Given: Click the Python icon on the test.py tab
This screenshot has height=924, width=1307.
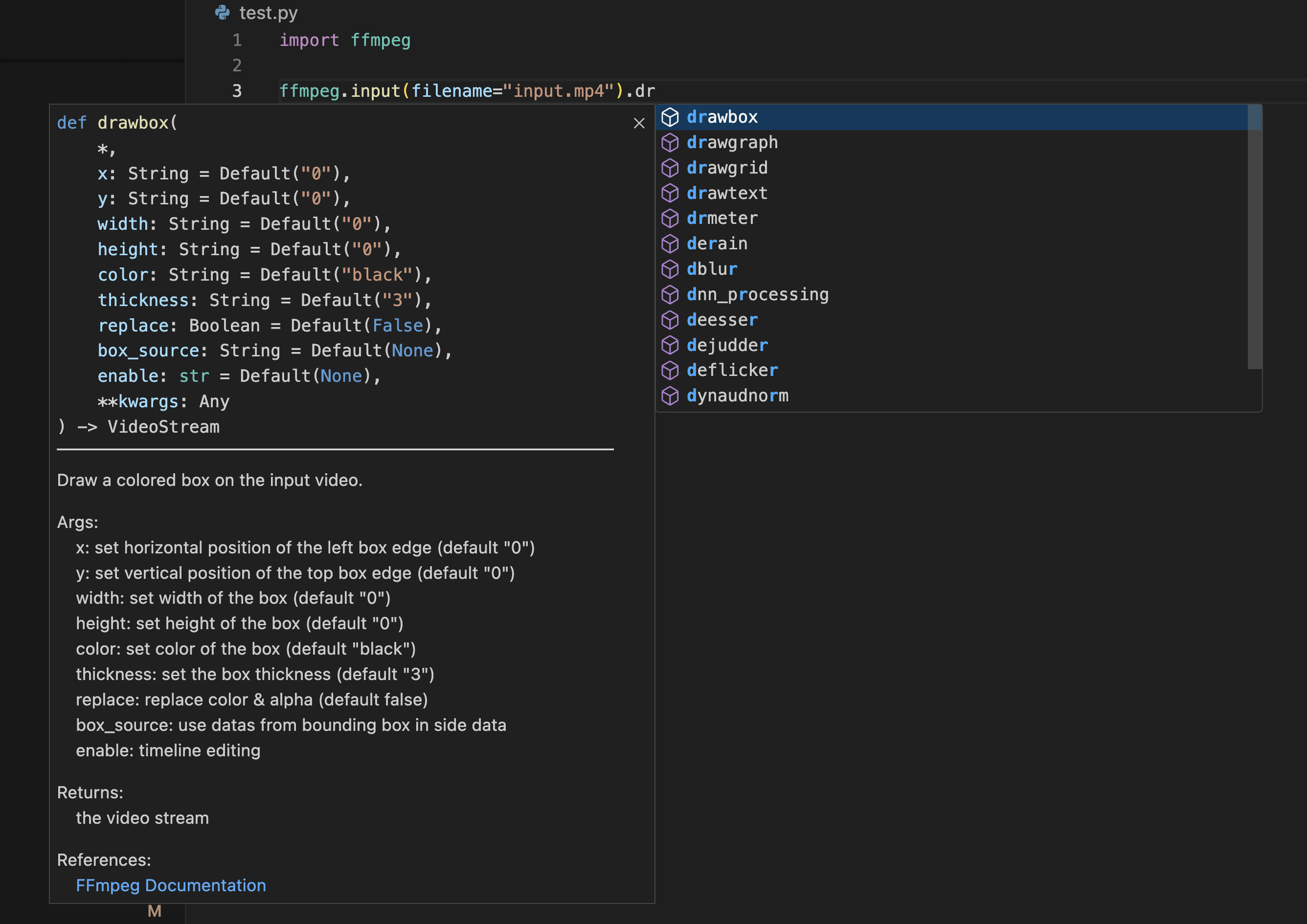Looking at the screenshot, I should point(222,13).
